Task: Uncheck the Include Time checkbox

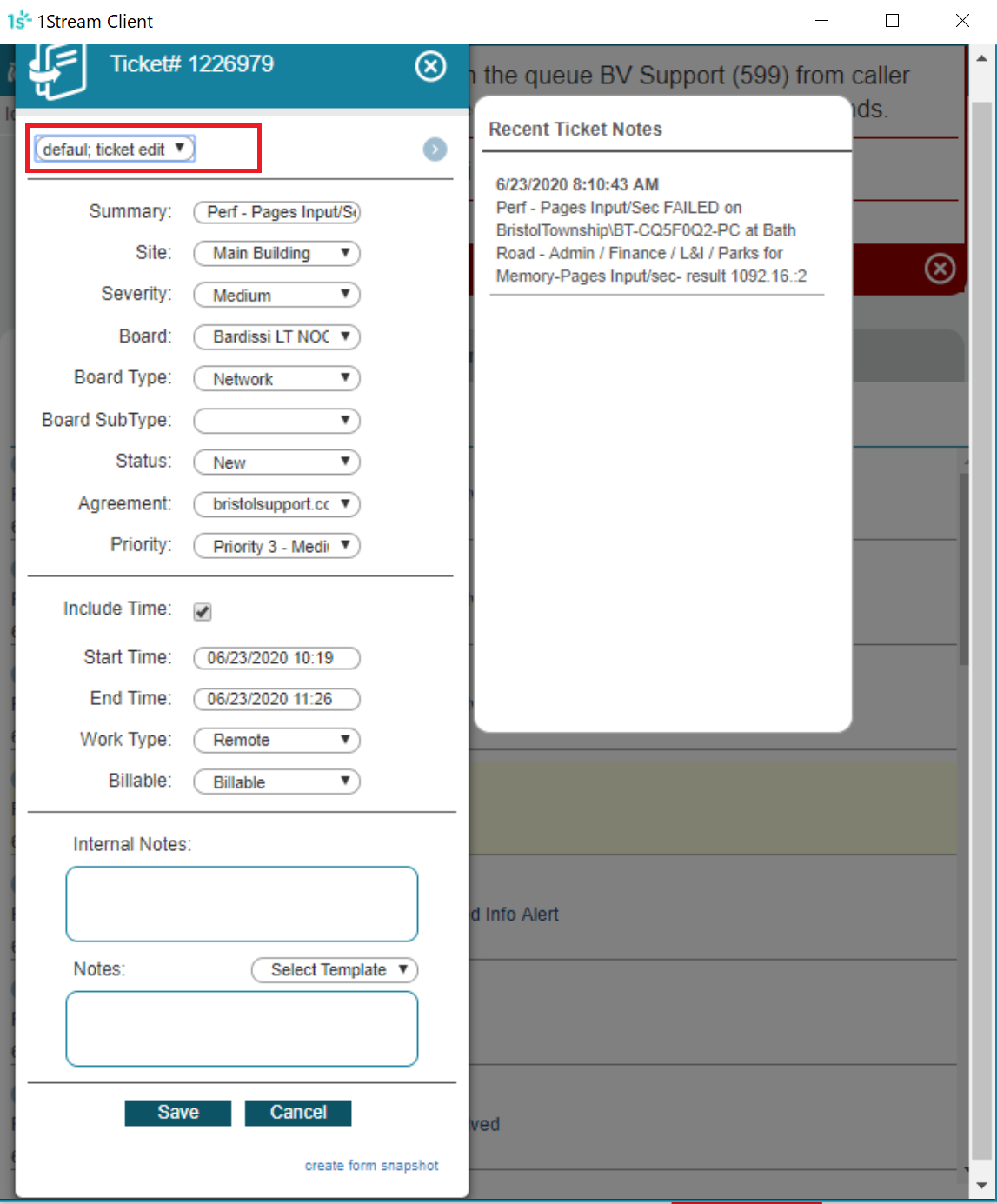Action: pyautogui.click(x=203, y=612)
